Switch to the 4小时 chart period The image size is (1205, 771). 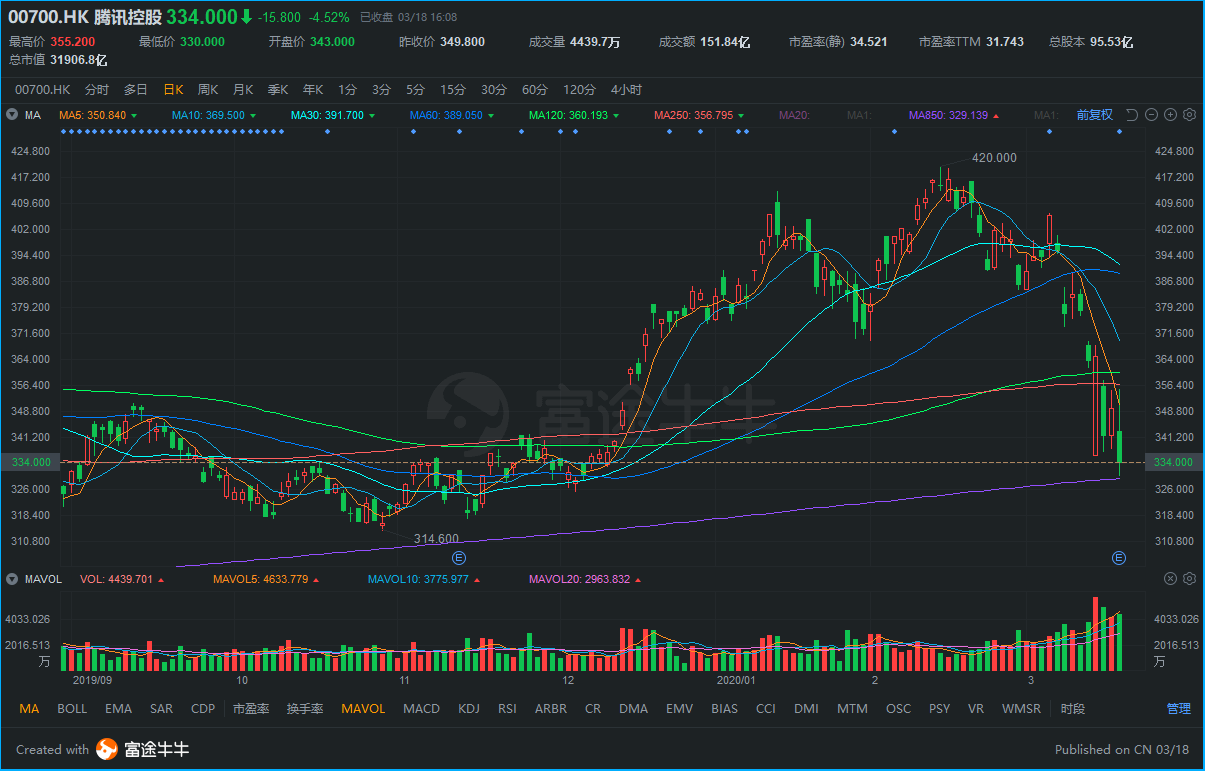click(626, 89)
